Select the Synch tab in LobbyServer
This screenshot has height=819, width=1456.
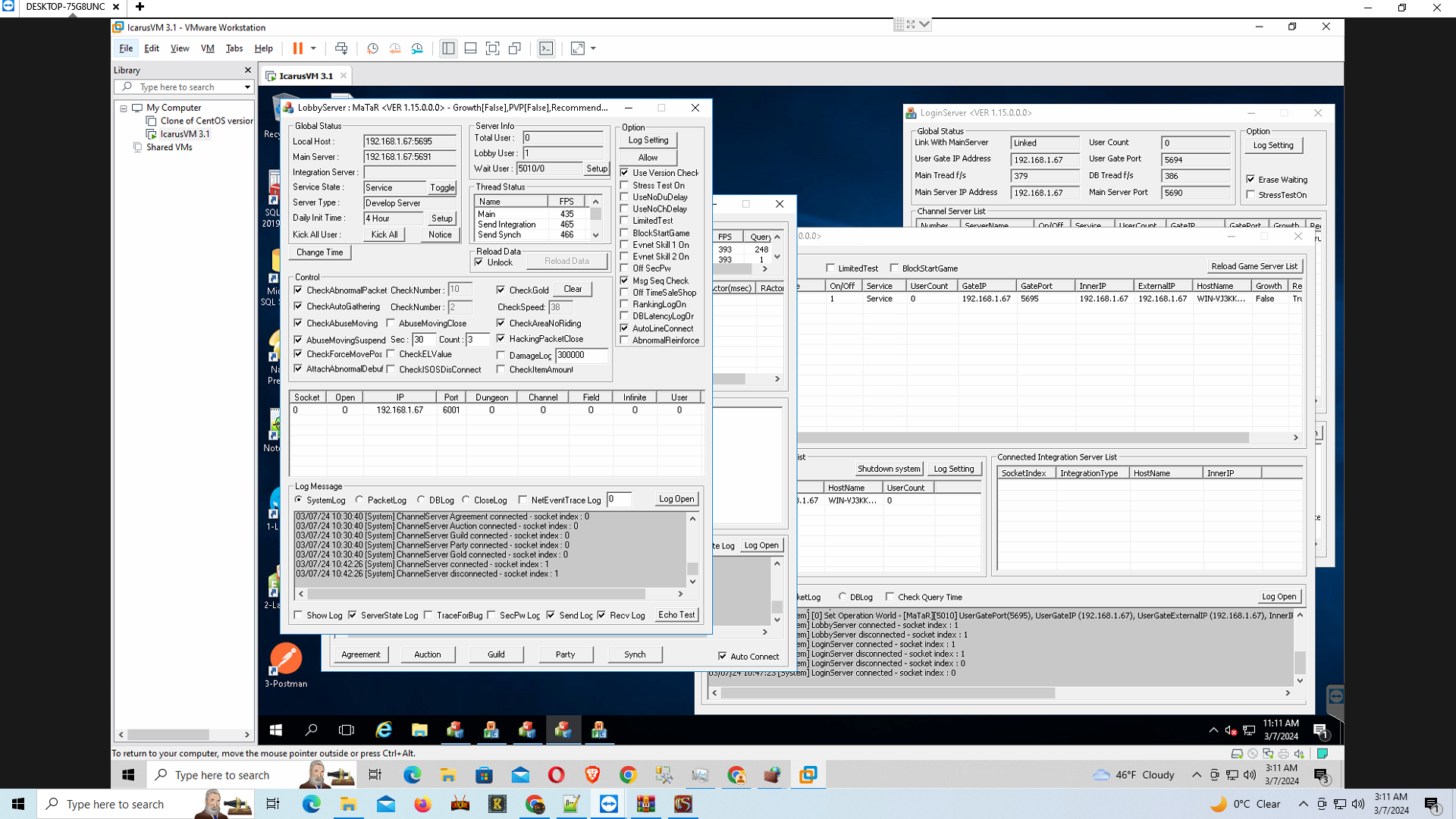click(634, 654)
